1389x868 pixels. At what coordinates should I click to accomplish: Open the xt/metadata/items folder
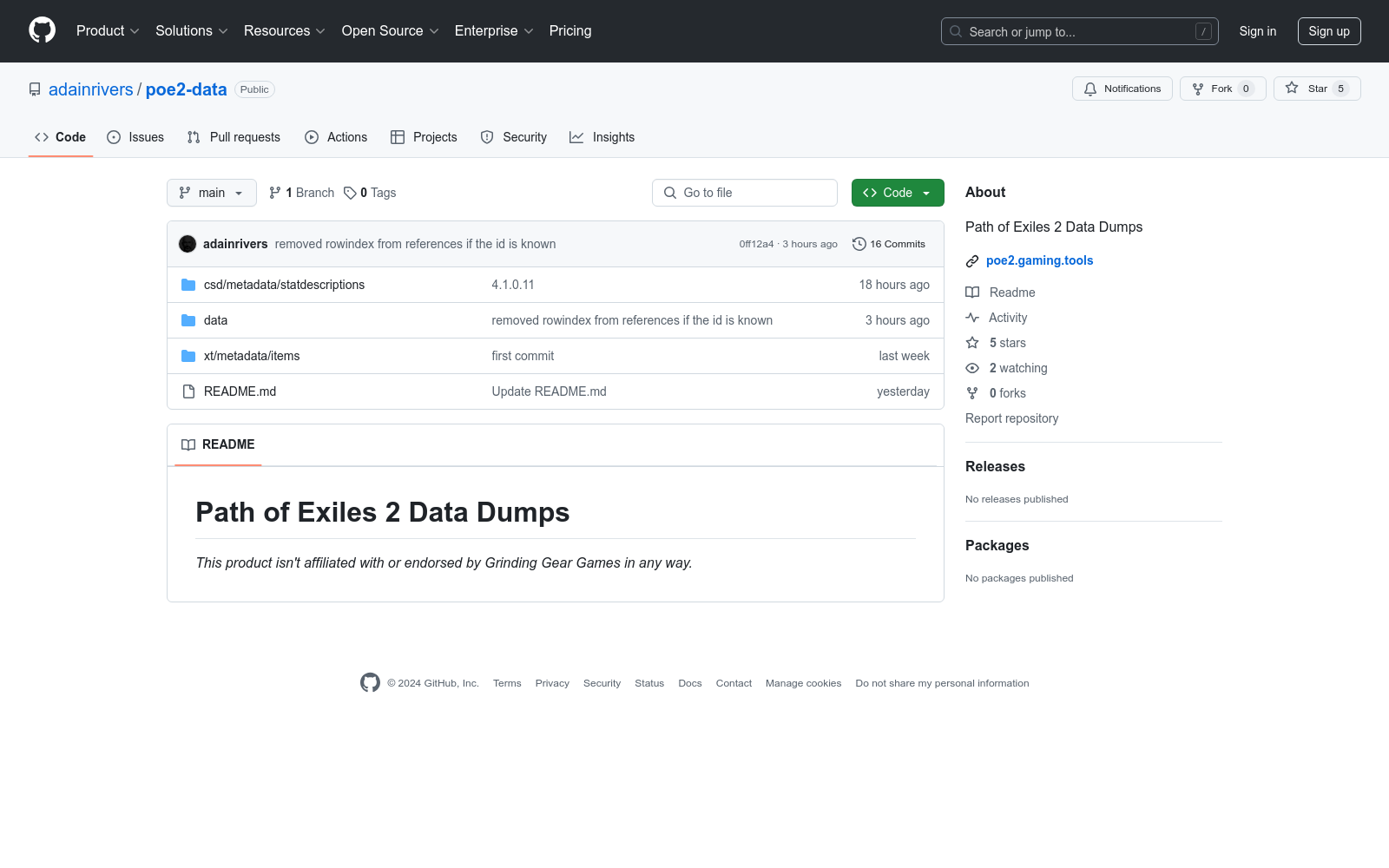point(252,356)
